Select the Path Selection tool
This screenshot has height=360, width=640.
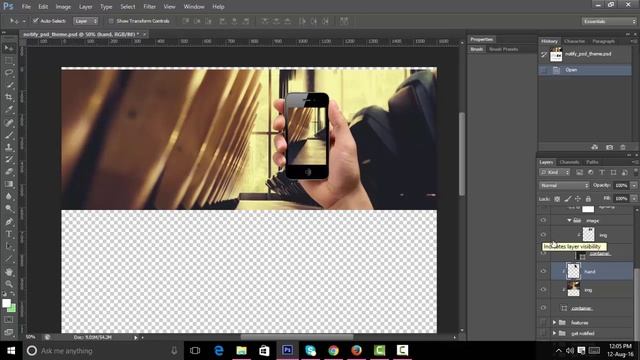9,246
